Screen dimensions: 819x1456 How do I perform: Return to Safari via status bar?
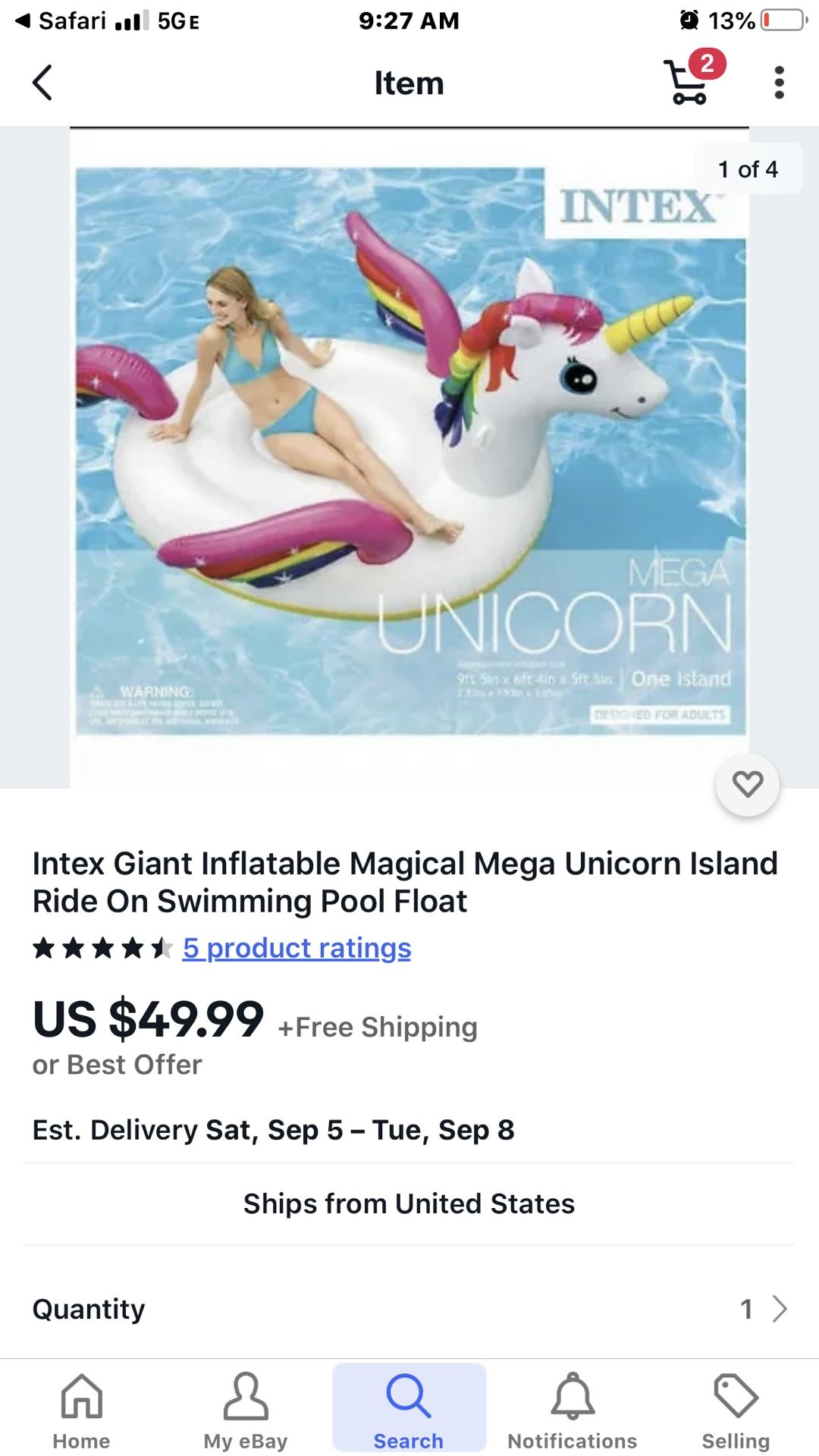(62, 20)
